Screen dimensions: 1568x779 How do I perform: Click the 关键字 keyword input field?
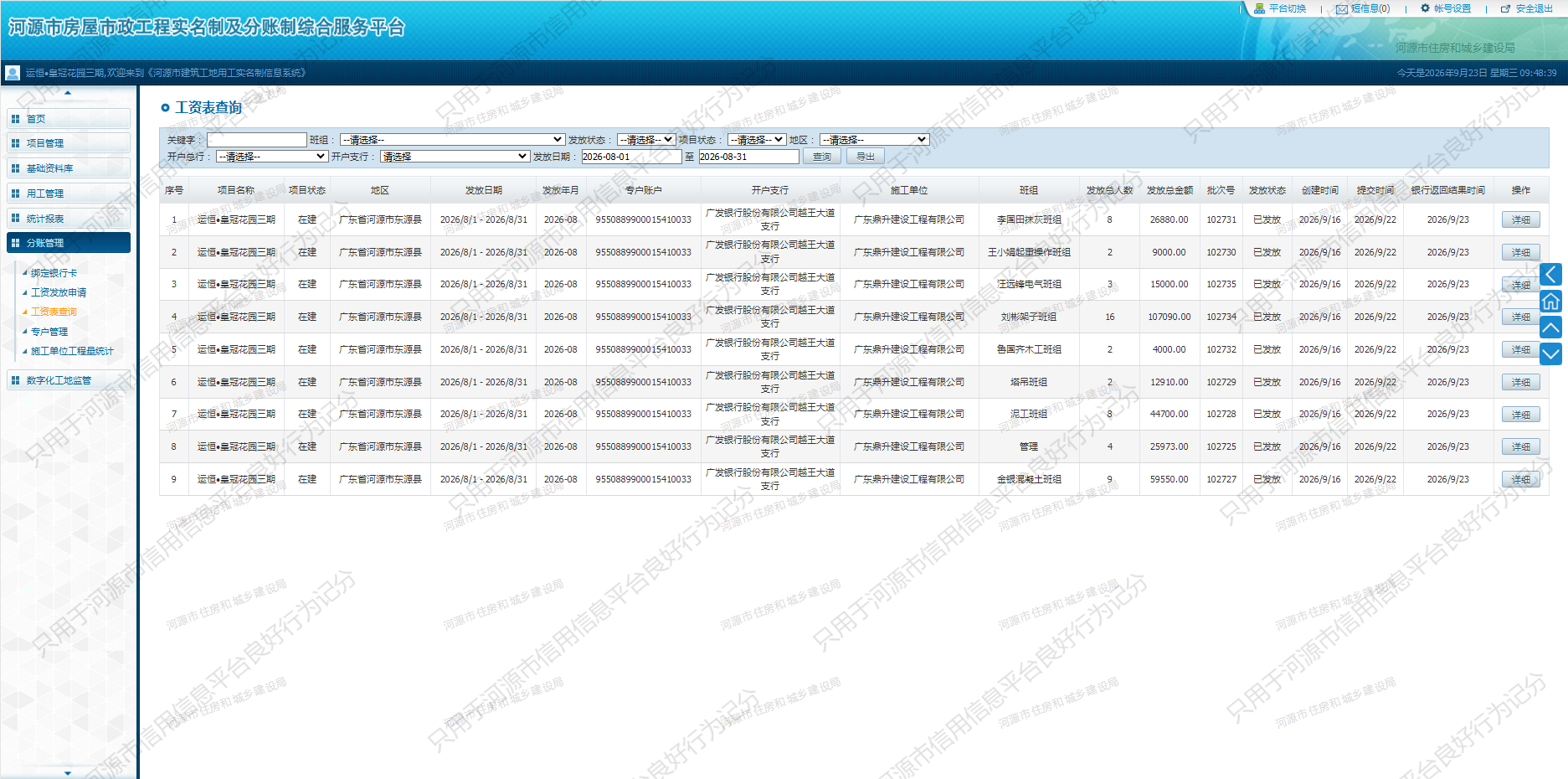click(257, 140)
